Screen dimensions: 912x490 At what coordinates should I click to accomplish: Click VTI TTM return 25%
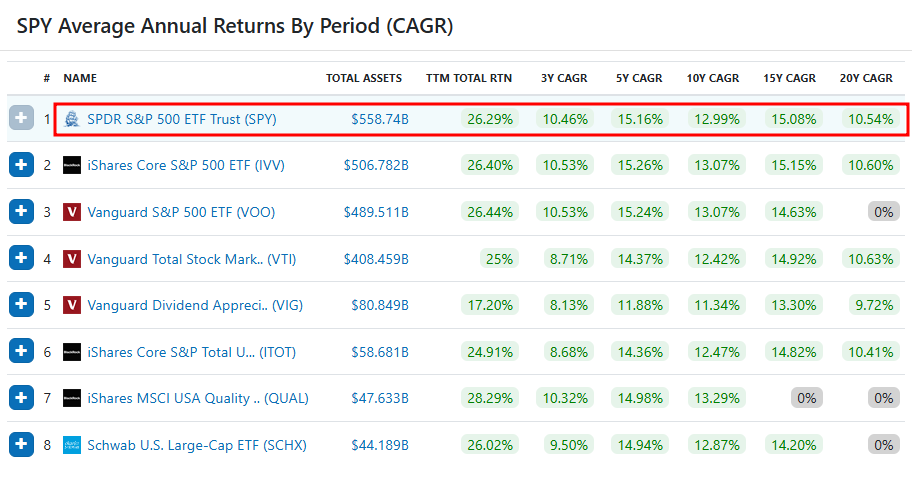pyautogui.click(x=499, y=259)
